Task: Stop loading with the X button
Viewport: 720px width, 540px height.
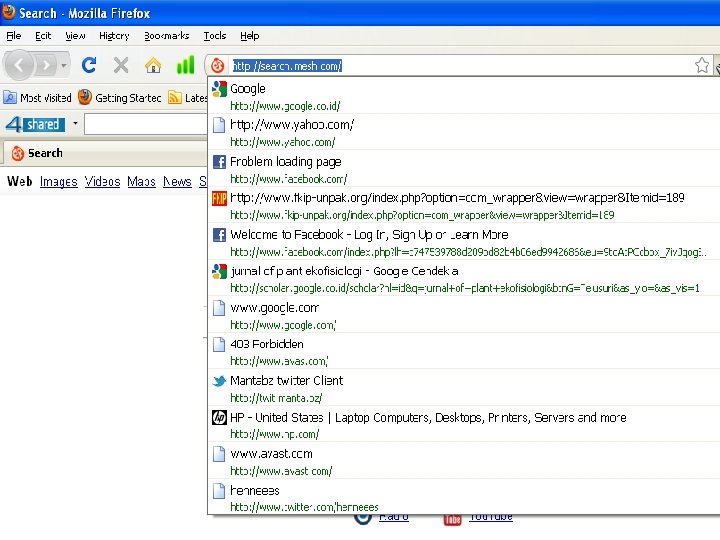Action: (121, 65)
